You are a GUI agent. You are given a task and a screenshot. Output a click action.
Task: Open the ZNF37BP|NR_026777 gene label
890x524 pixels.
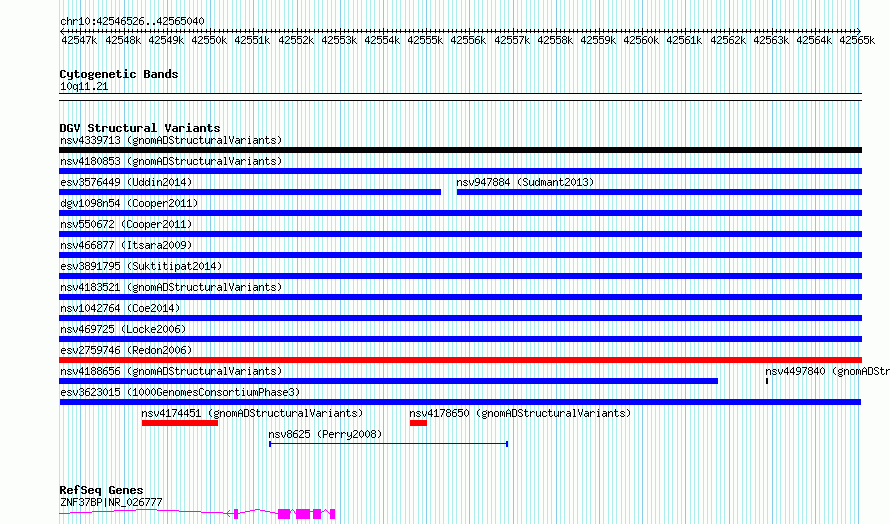point(111,502)
